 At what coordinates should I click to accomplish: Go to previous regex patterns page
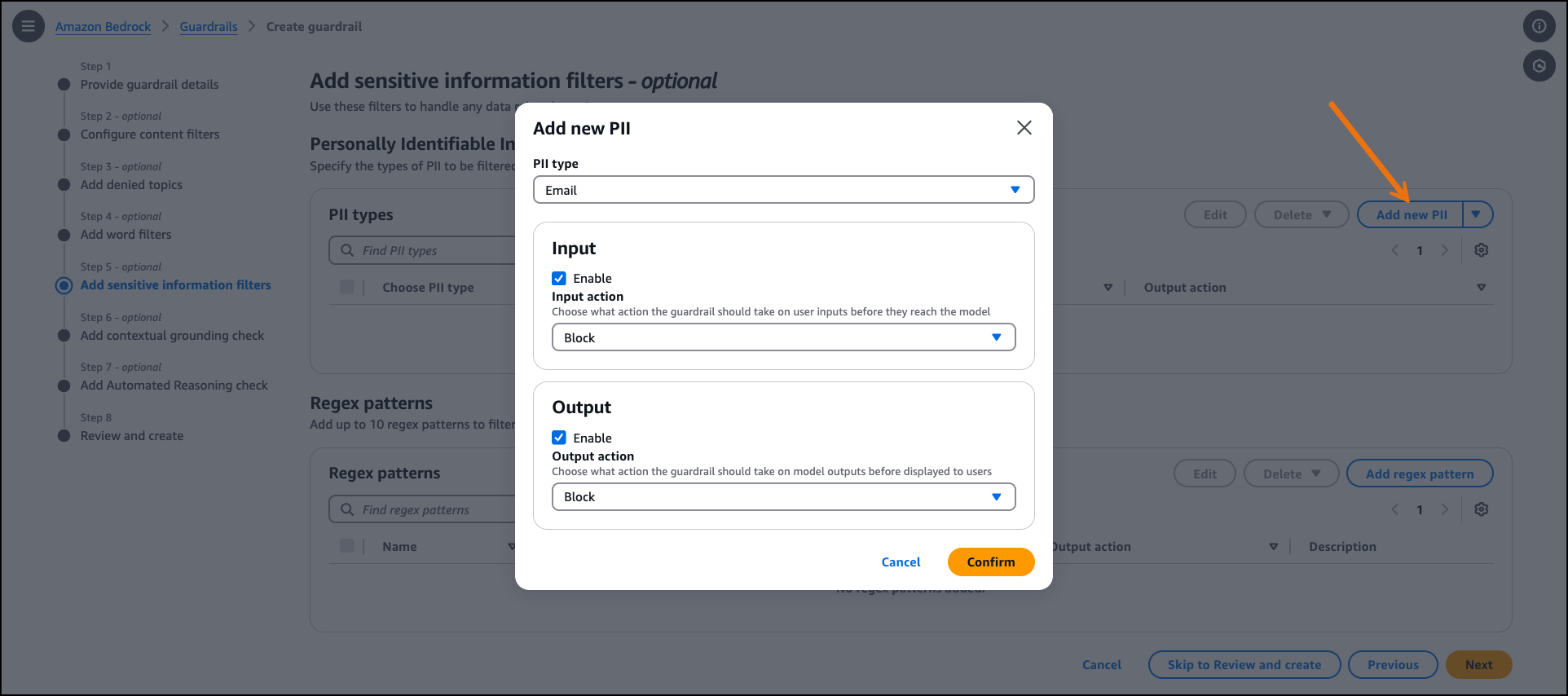(x=1395, y=509)
